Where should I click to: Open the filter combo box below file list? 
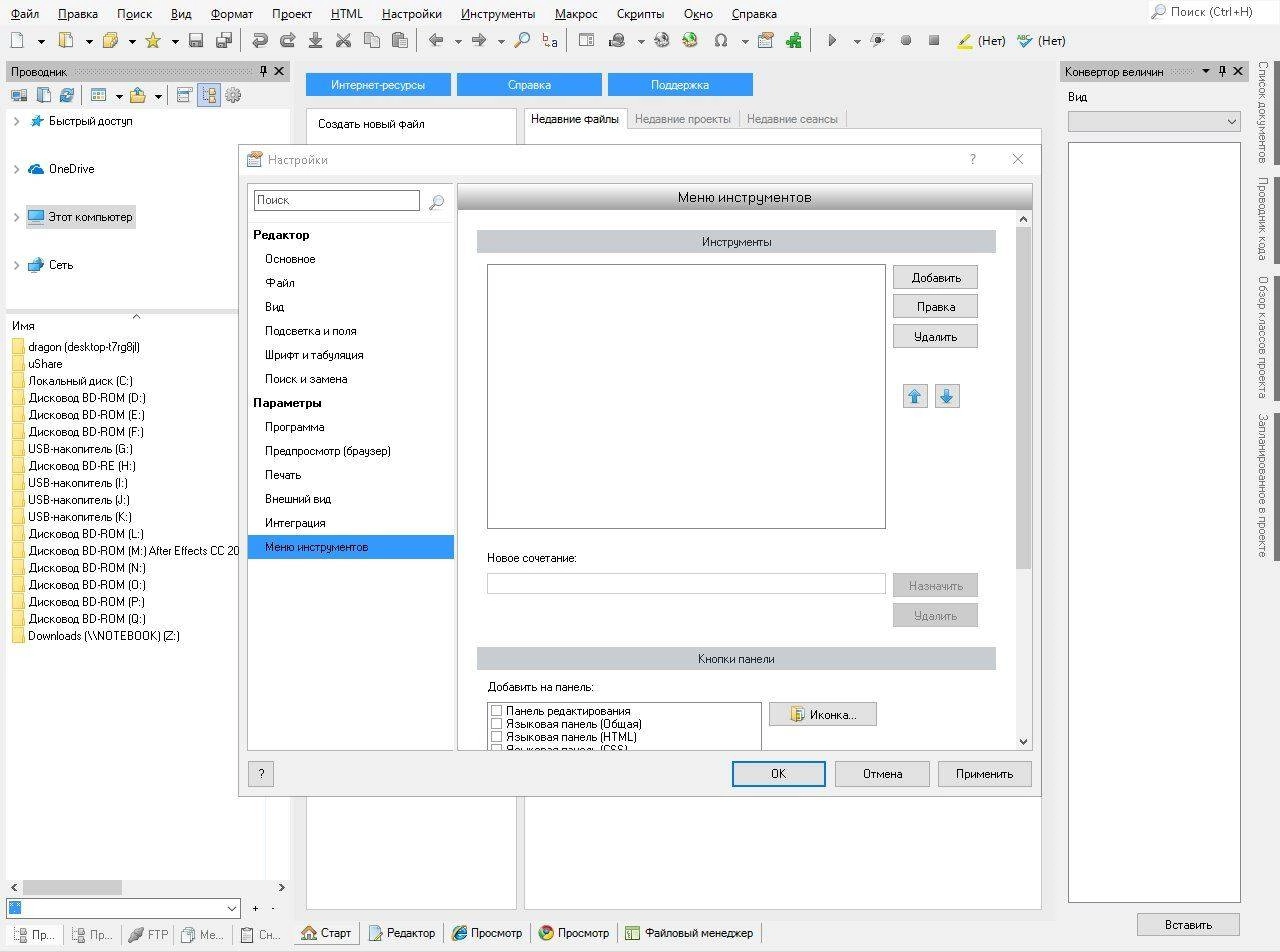point(124,908)
